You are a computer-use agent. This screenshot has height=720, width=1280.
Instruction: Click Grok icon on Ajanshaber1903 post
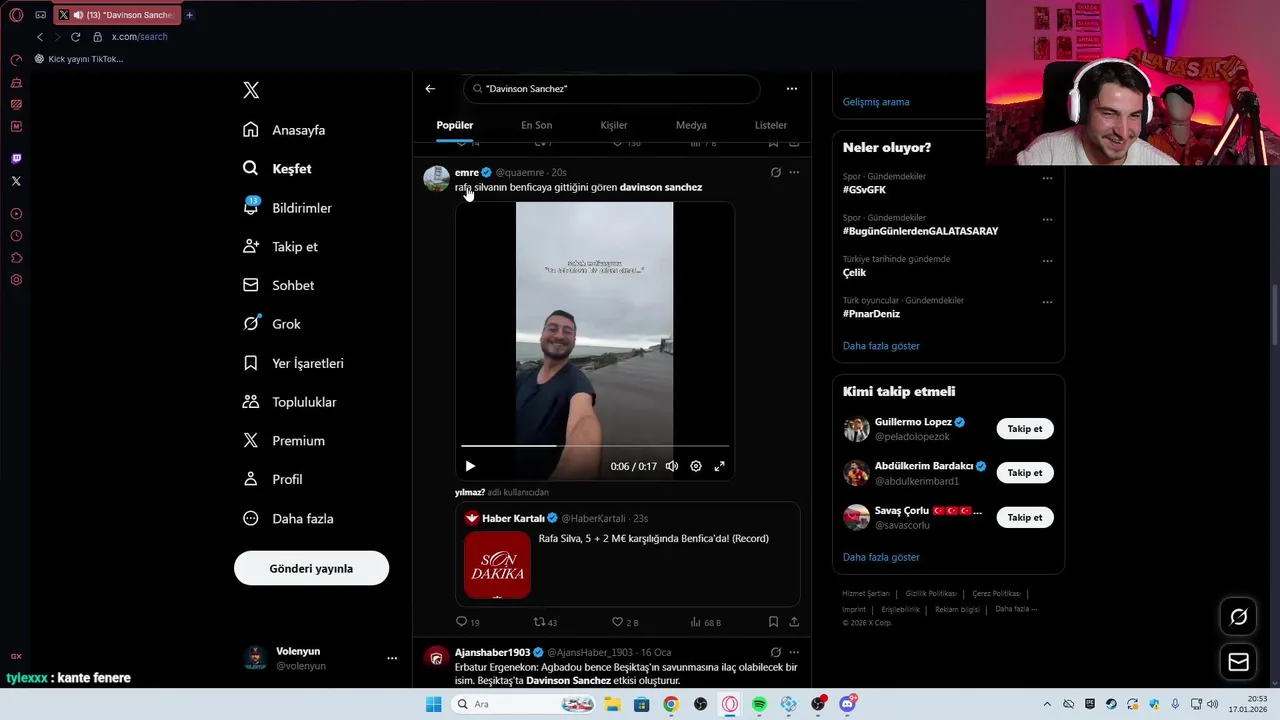point(775,652)
